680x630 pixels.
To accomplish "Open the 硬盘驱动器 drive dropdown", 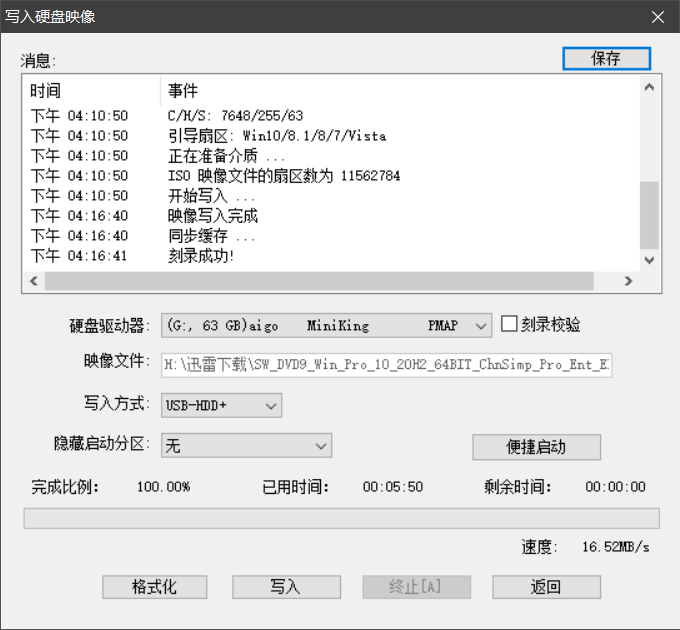I will click(326, 326).
